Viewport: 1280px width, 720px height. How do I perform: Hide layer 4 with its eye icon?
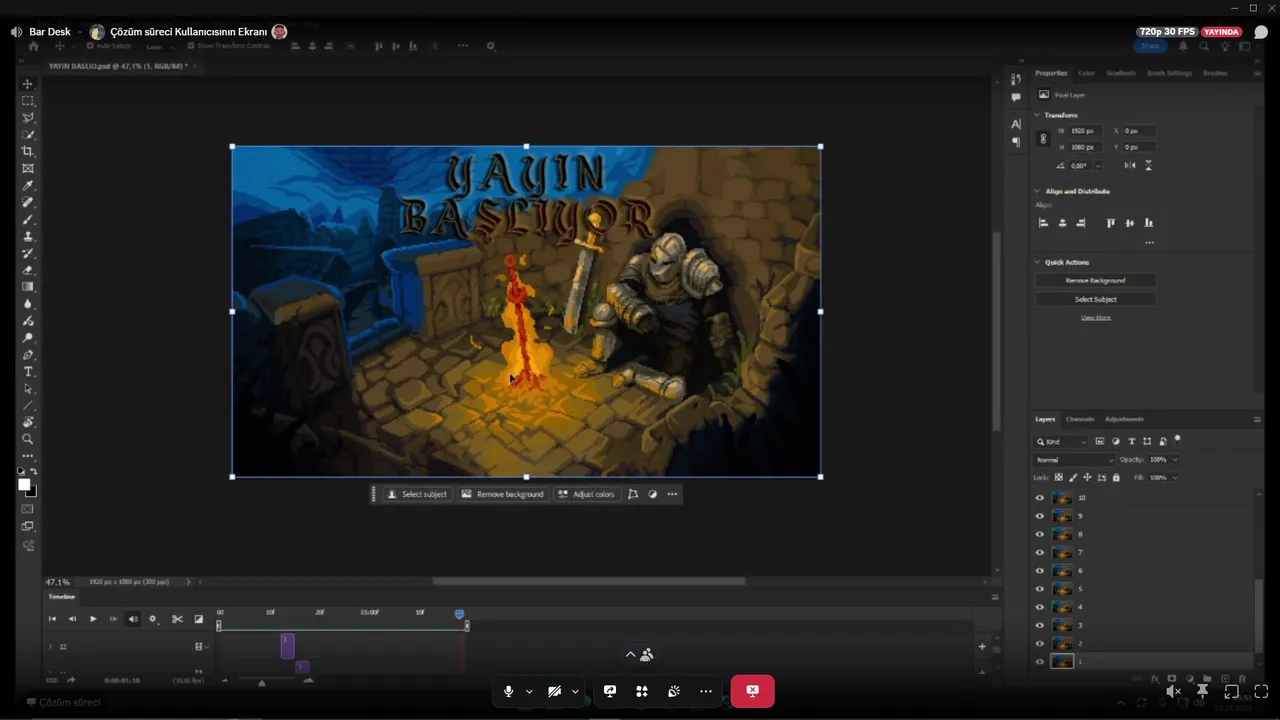[x=1040, y=607]
